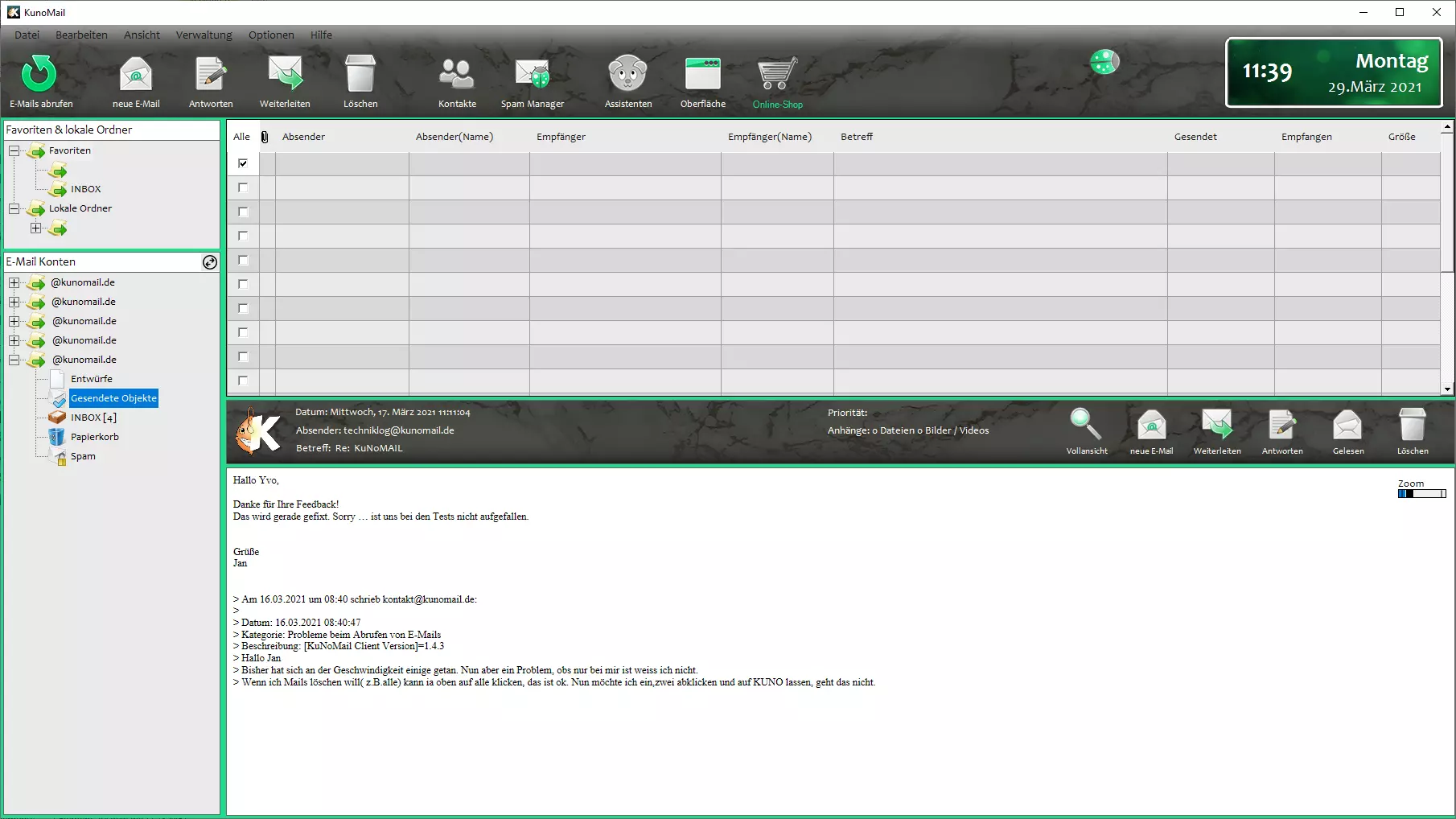
Task: Click scroll-down arrow of message list
Action: coord(1447,389)
